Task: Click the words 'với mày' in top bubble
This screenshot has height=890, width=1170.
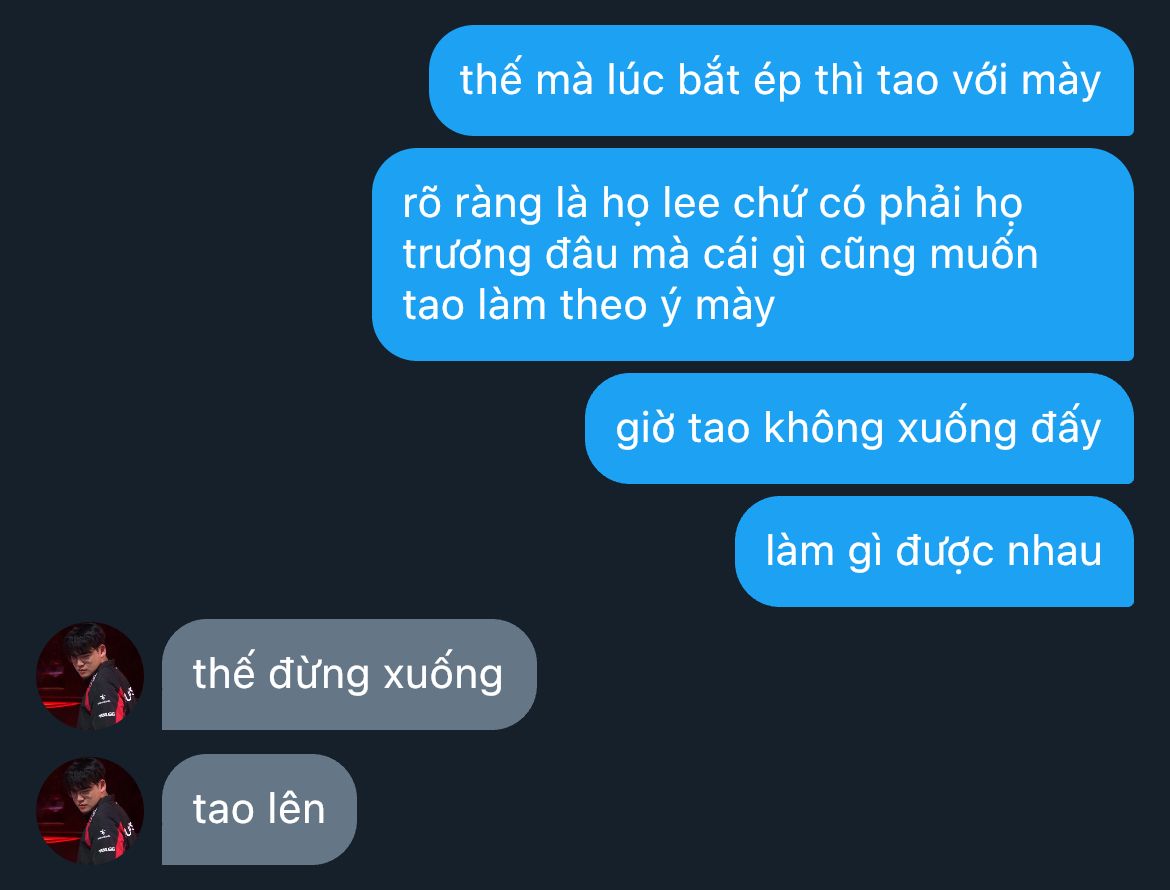Action: pyautogui.click(x=1025, y=81)
